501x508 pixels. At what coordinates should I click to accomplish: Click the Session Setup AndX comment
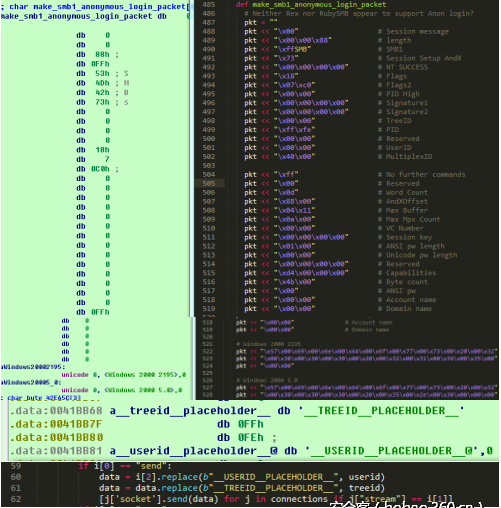tap(424, 58)
